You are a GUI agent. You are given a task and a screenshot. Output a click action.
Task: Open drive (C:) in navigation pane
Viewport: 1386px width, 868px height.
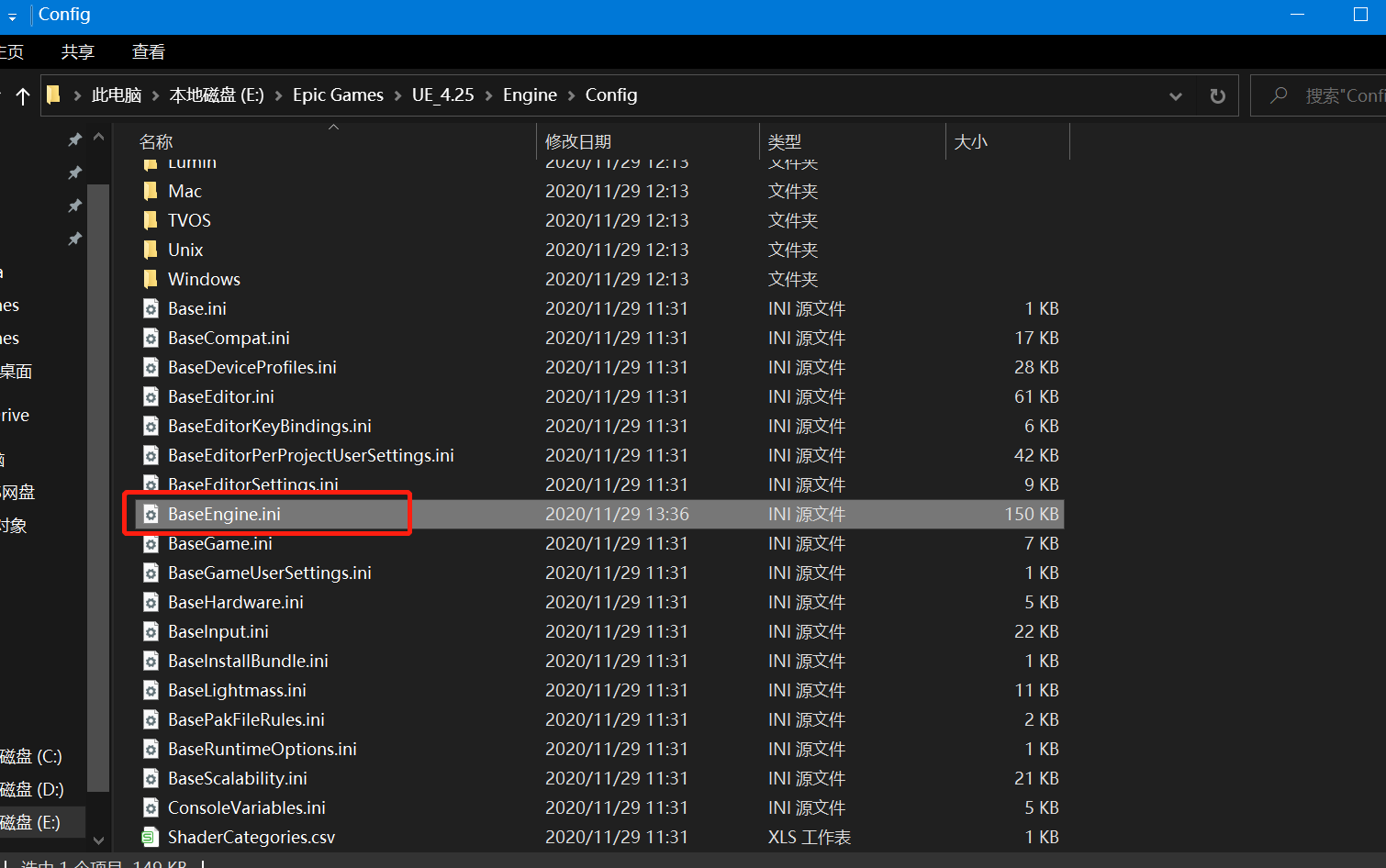pos(31,756)
